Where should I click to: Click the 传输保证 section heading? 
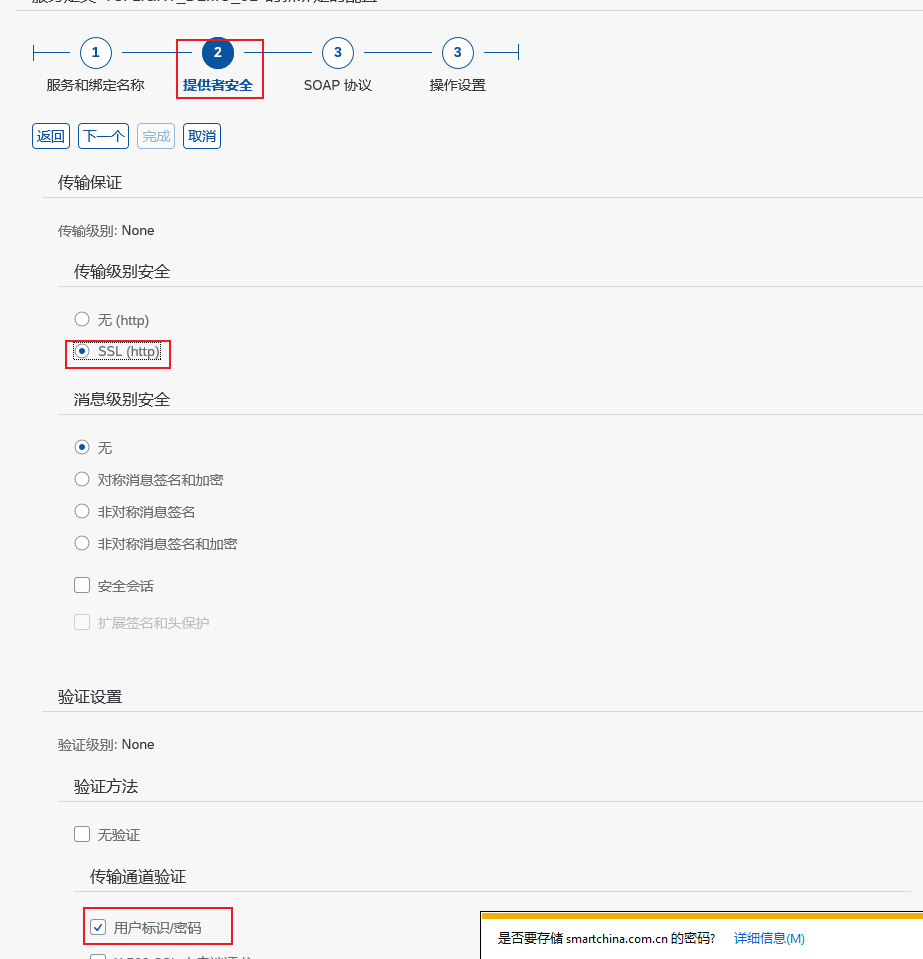tap(90, 182)
